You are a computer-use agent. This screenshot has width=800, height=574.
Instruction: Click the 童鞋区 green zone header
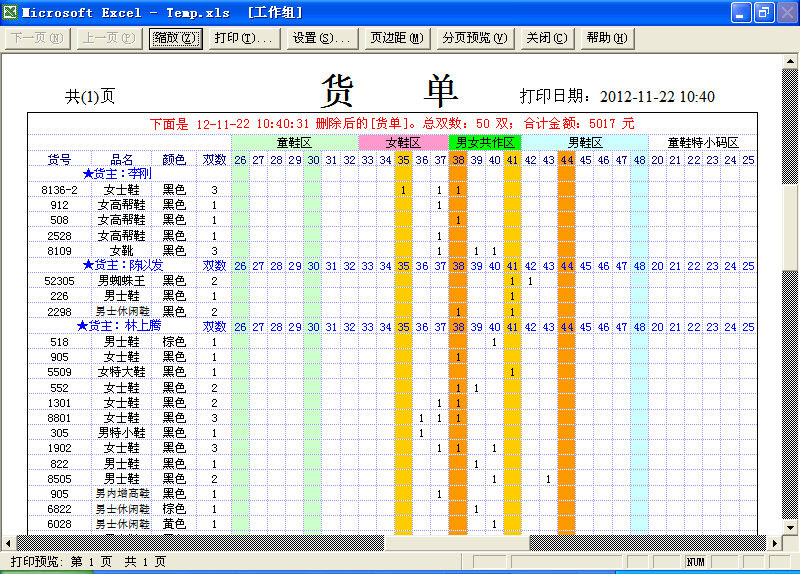tap(294, 142)
